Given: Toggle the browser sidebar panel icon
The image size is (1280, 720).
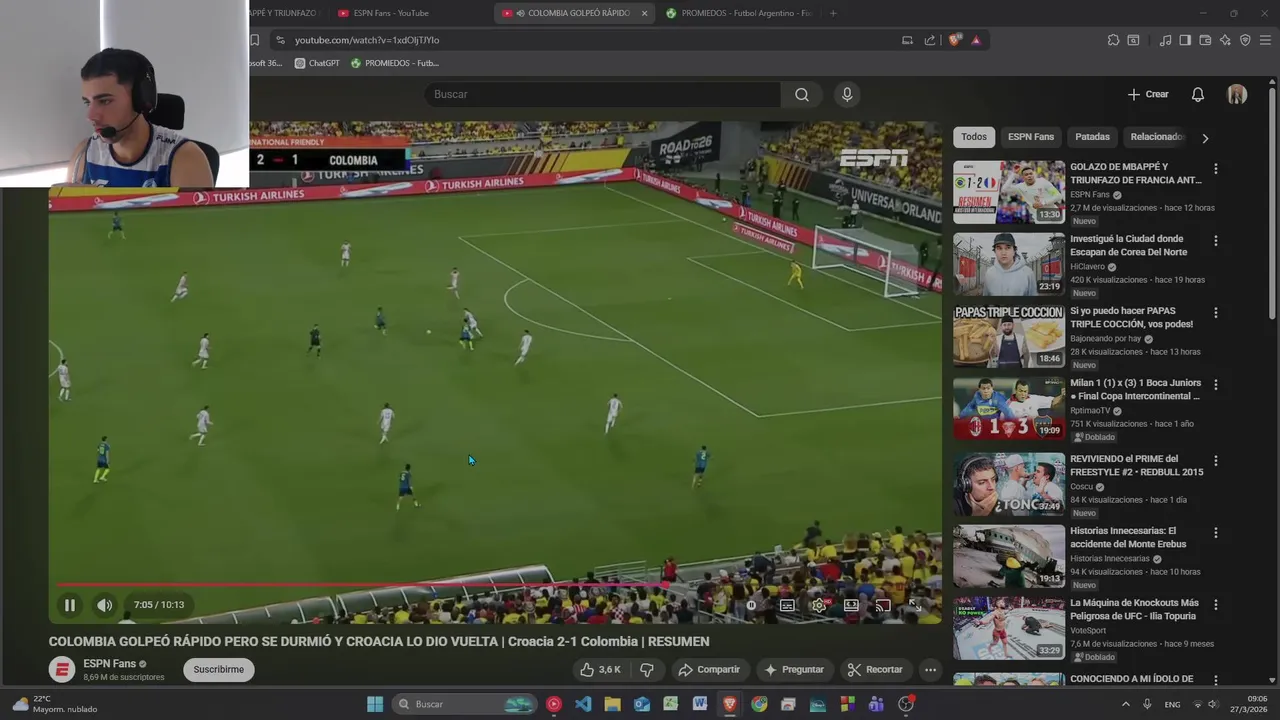Looking at the screenshot, I should coord(1185,40).
